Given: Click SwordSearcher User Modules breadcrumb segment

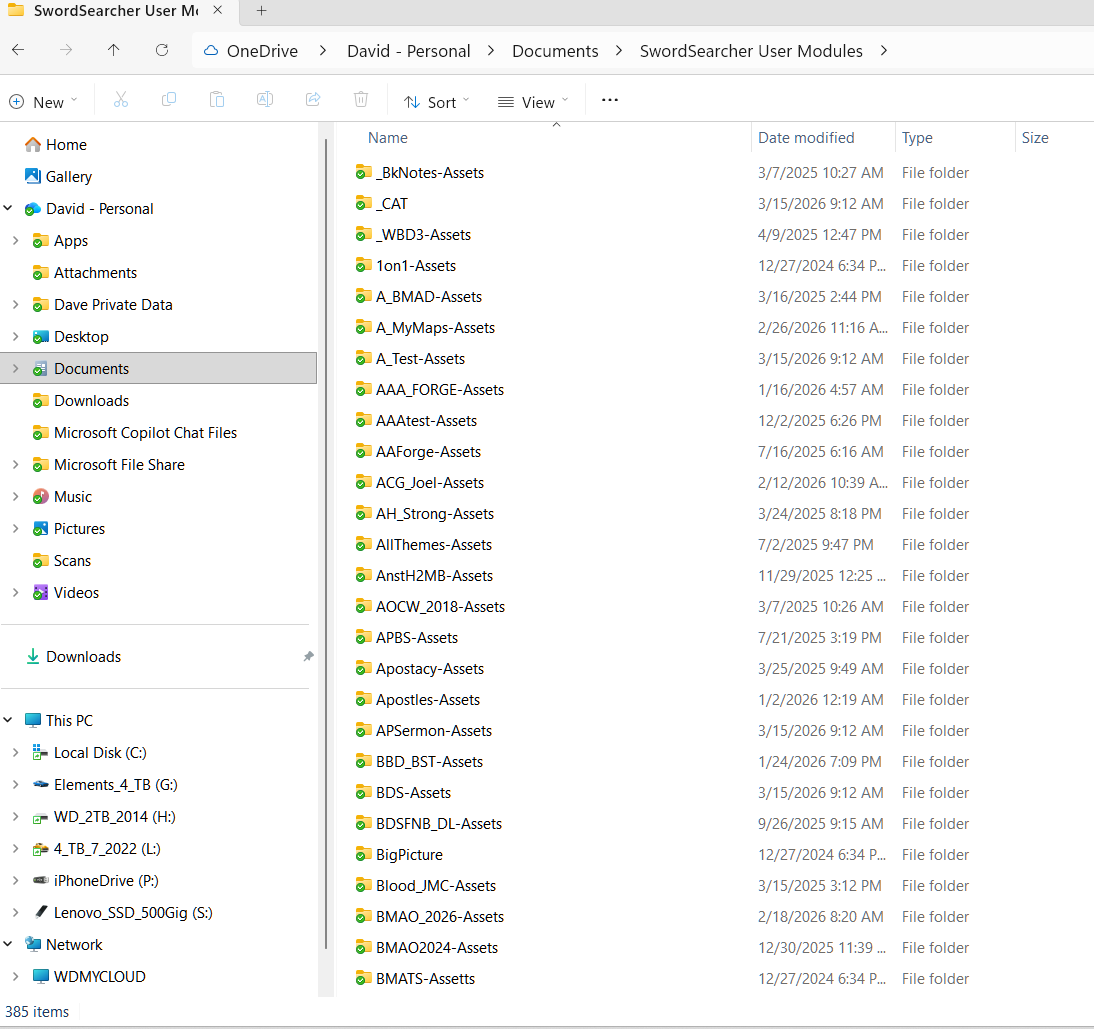Looking at the screenshot, I should 751,51.
